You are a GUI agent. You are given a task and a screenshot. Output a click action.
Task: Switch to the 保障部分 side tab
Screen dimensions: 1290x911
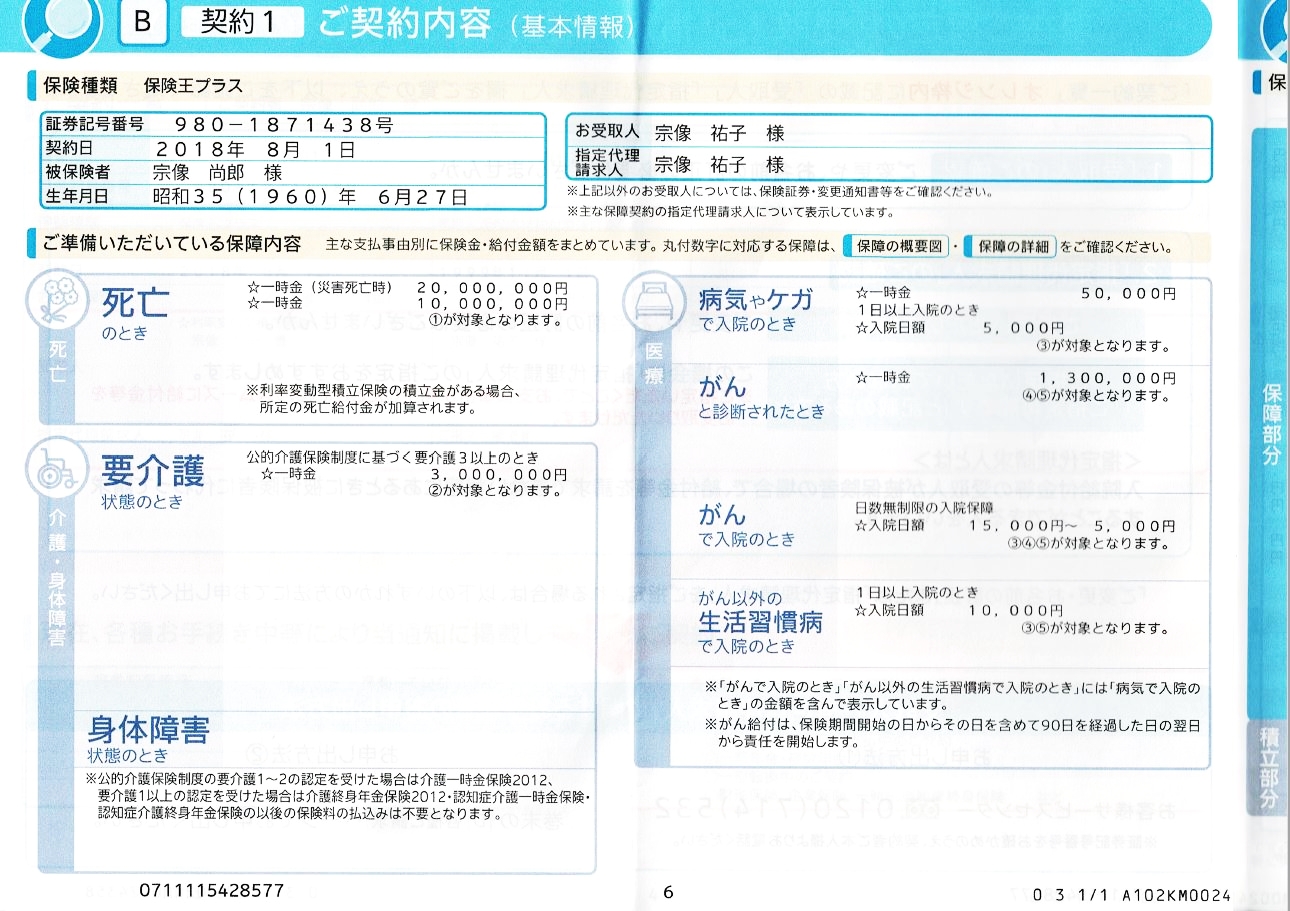pos(1270,422)
